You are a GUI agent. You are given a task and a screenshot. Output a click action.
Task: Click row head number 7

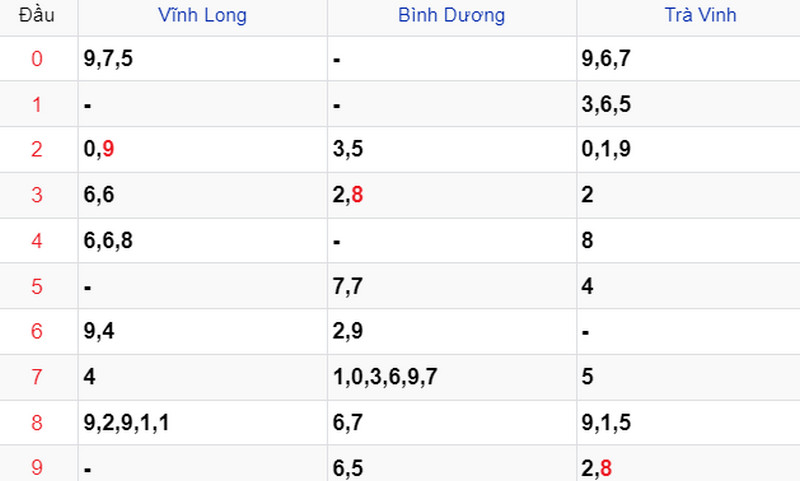[x=37, y=377]
